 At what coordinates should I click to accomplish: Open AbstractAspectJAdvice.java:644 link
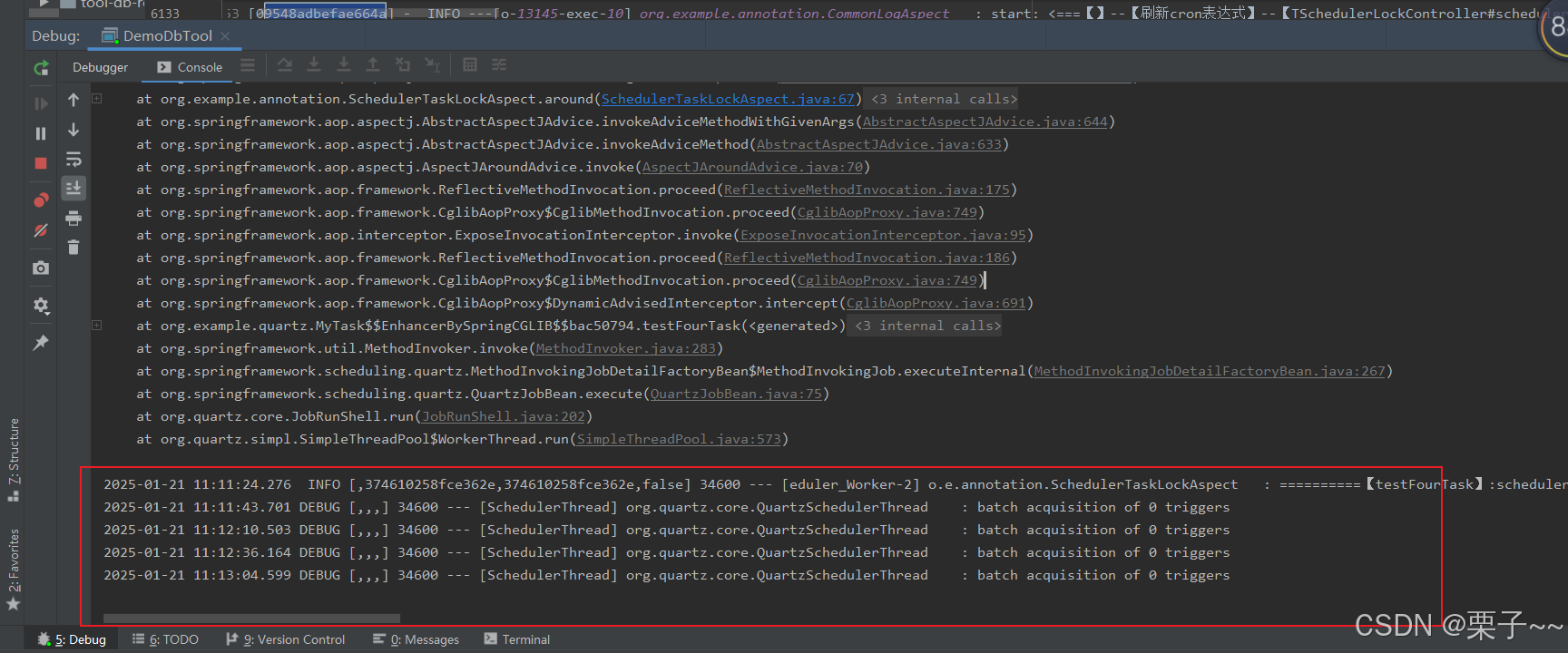(x=985, y=122)
